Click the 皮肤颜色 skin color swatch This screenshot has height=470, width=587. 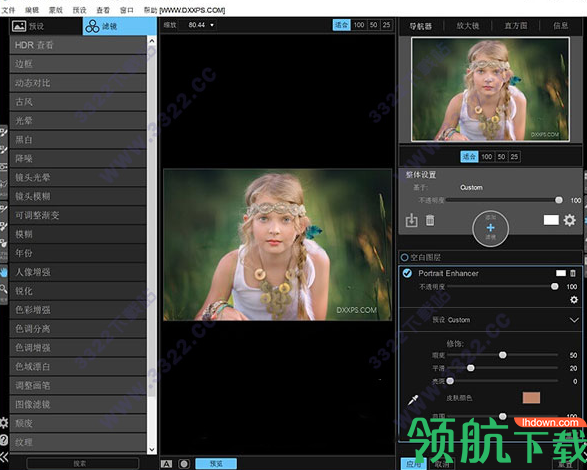click(531, 398)
